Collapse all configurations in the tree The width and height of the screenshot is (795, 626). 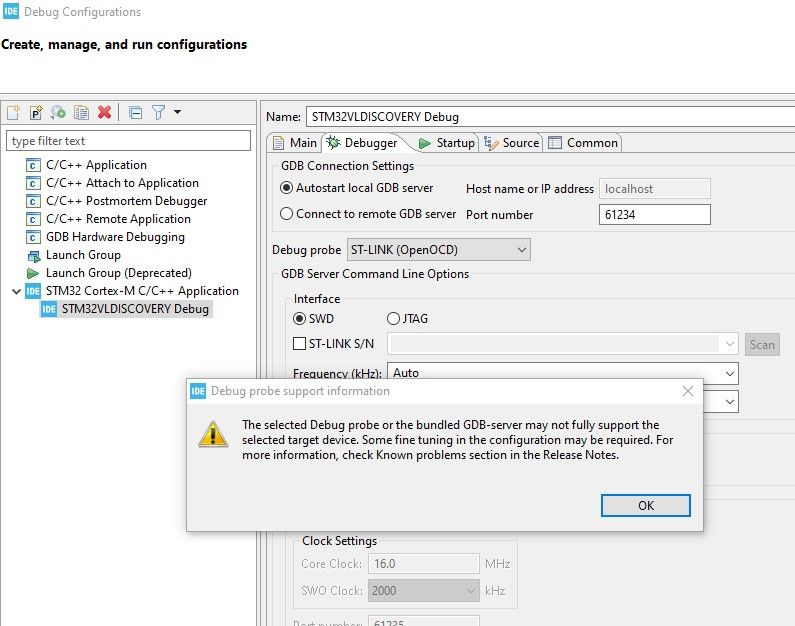coord(135,112)
